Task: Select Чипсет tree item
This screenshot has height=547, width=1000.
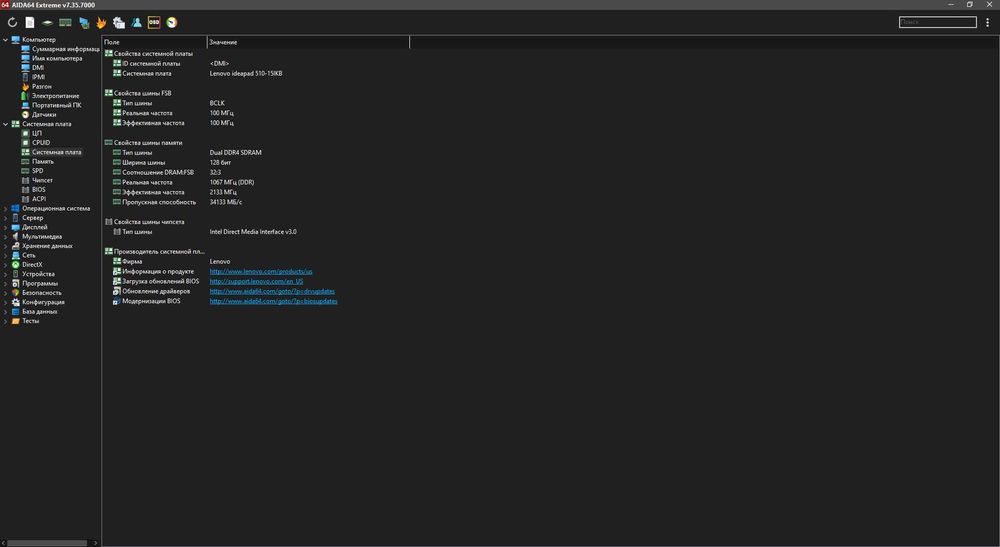Action: tap(42, 180)
